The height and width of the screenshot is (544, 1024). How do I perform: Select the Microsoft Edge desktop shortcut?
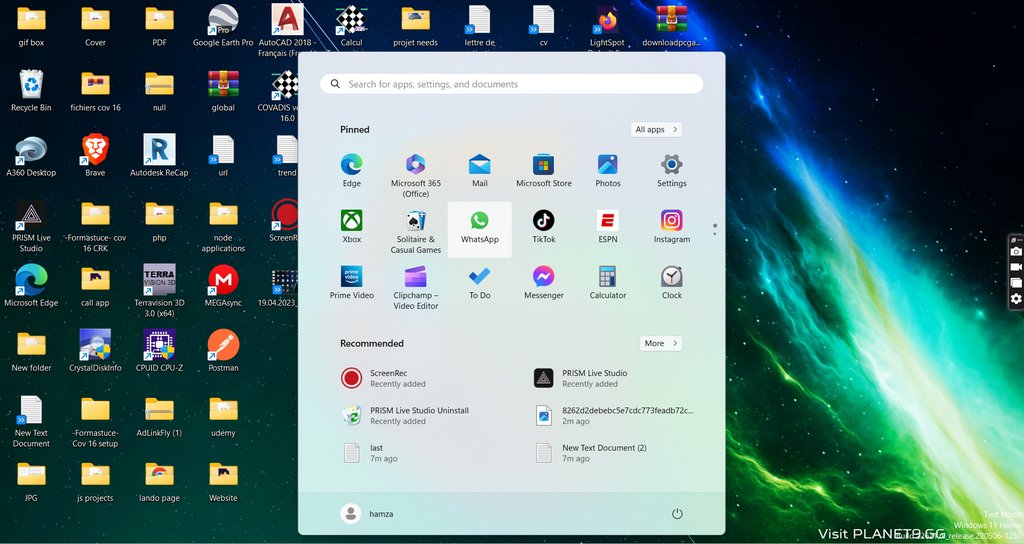(x=31, y=285)
